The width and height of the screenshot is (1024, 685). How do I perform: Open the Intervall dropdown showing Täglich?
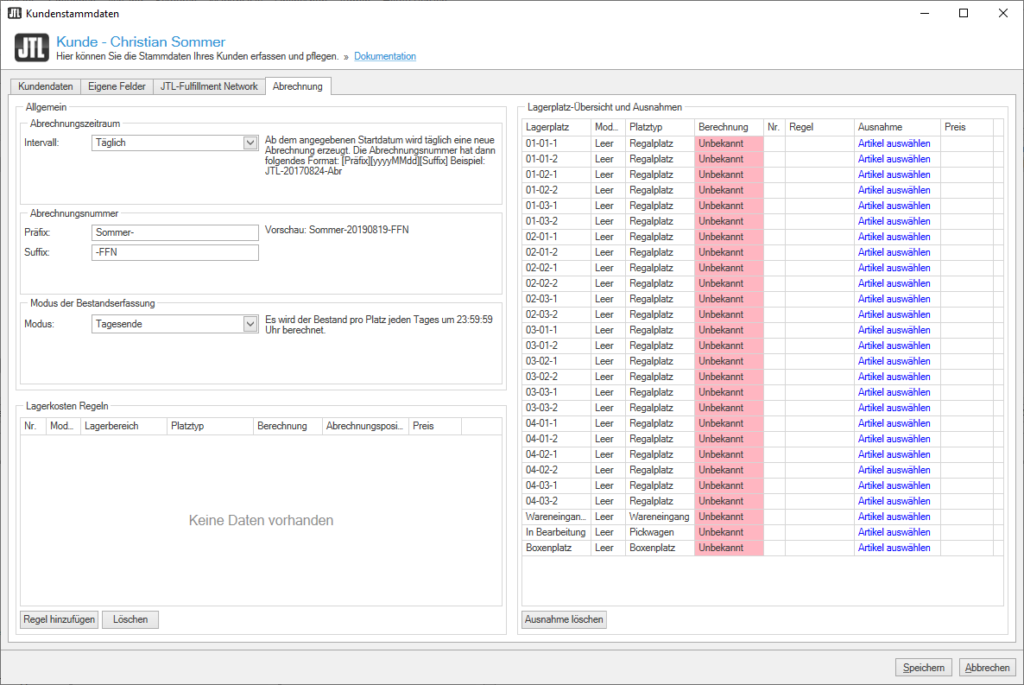click(250, 143)
